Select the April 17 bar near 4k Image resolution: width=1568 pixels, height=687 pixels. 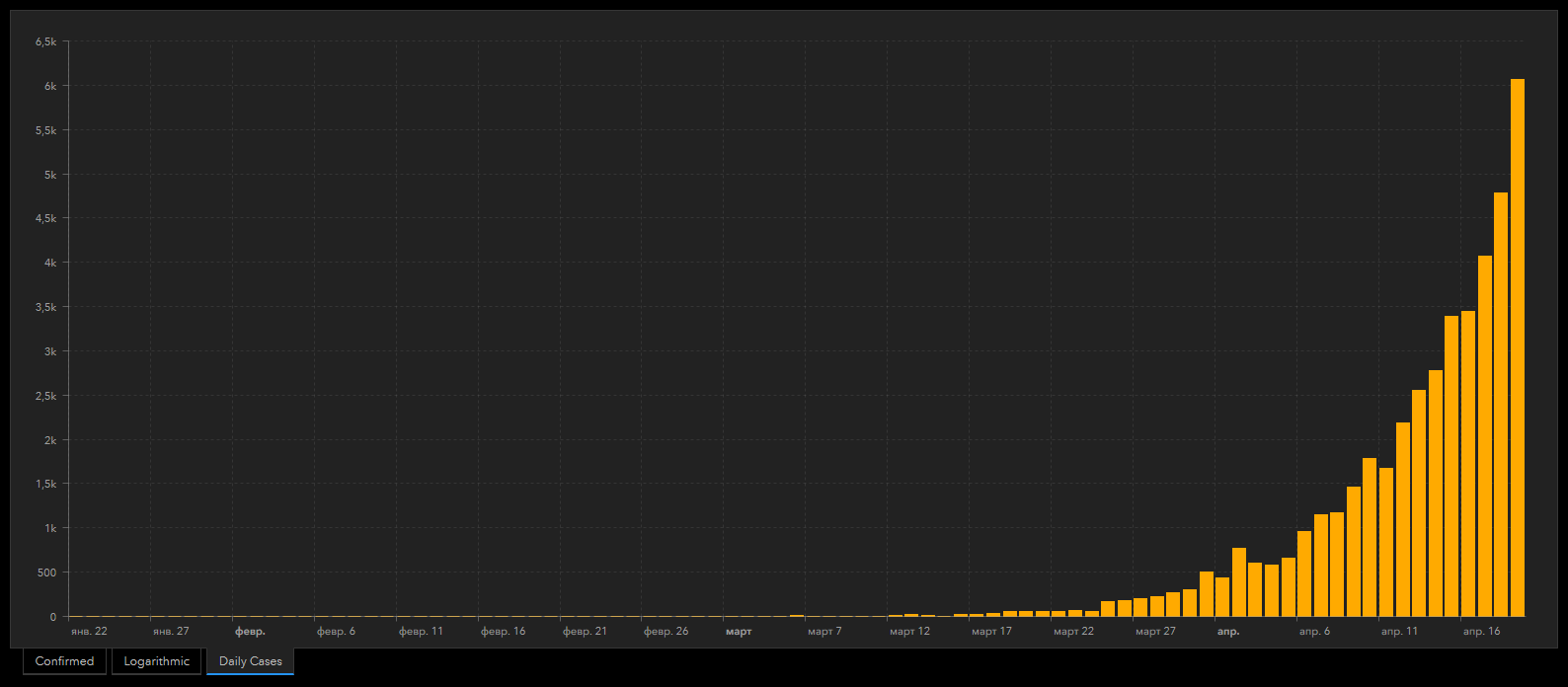pyautogui.click(x=1484, y=436)
